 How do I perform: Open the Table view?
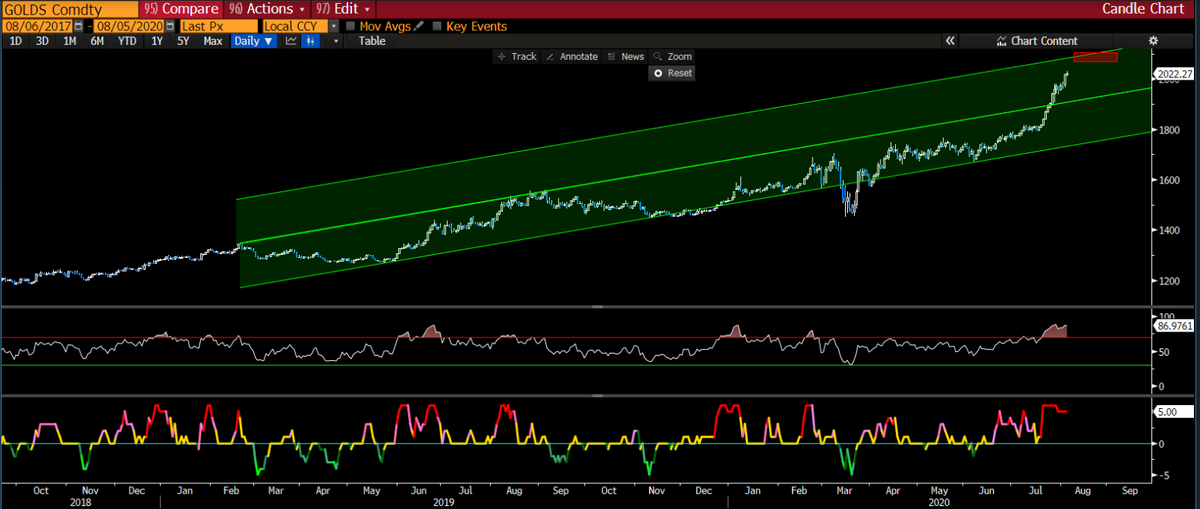tap(372, 41)
